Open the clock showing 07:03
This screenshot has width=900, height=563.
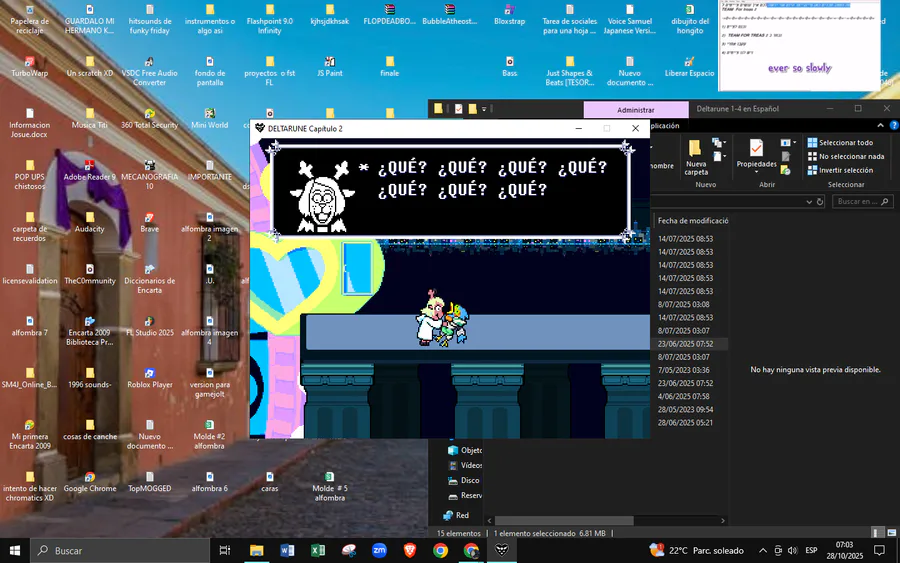845,550
